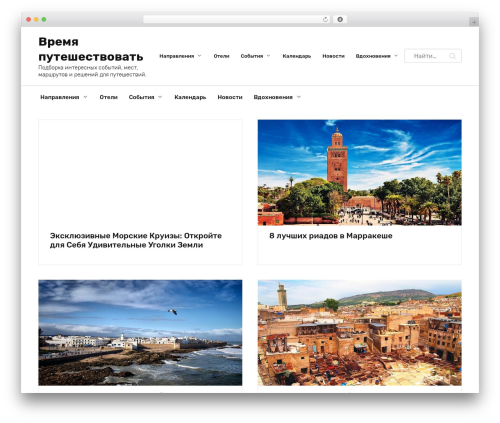Open Новости in the secondary menu
Image resolution: width=500 pixels, height=423 pixels.
pos(230,97)
